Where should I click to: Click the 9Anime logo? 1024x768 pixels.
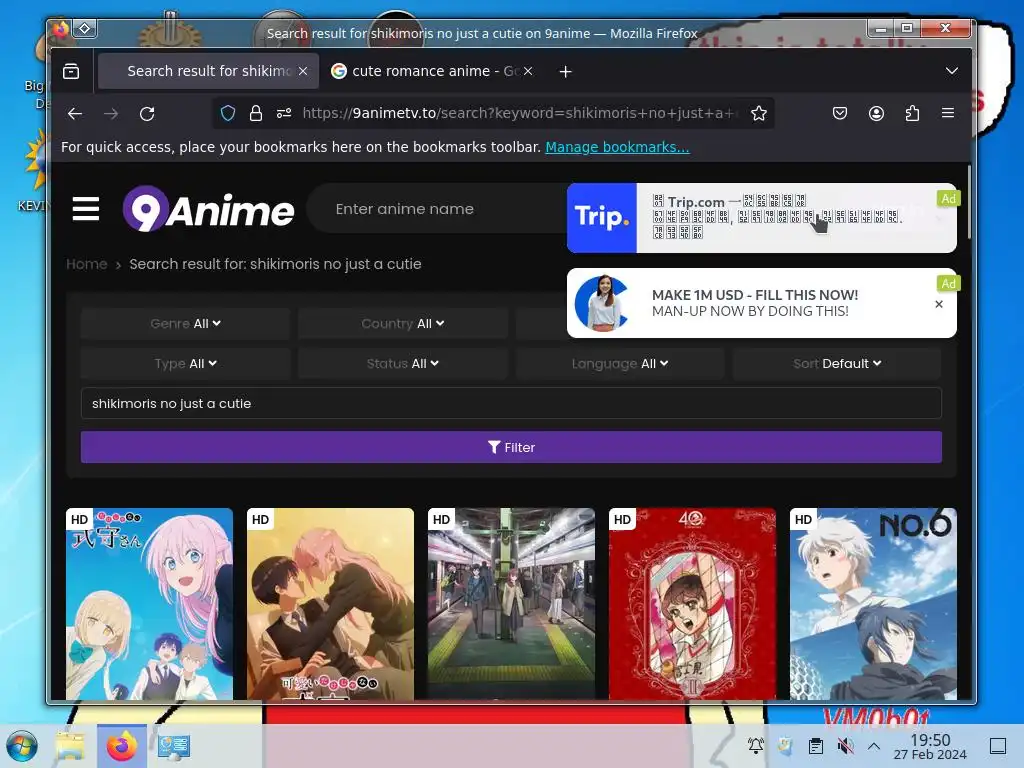(x=208, y=209)
